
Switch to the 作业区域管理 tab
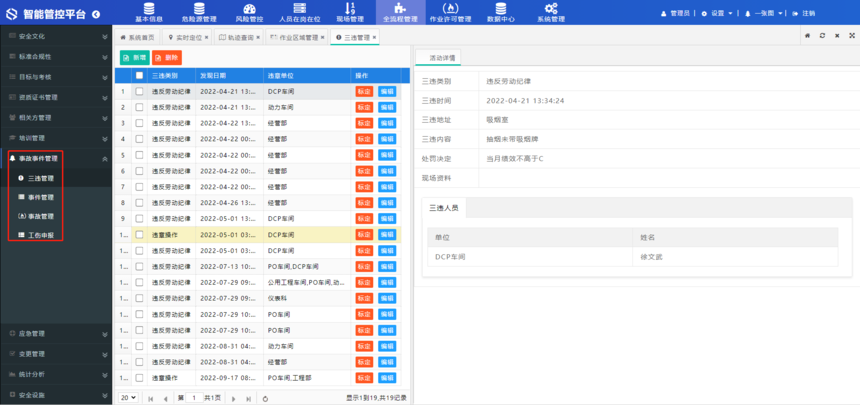[x=296, y=37]
